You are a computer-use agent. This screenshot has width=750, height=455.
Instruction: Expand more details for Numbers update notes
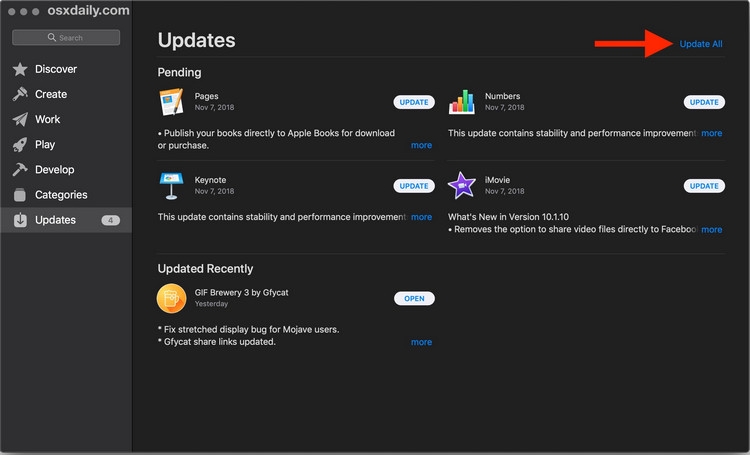click(x=712, y=133)
